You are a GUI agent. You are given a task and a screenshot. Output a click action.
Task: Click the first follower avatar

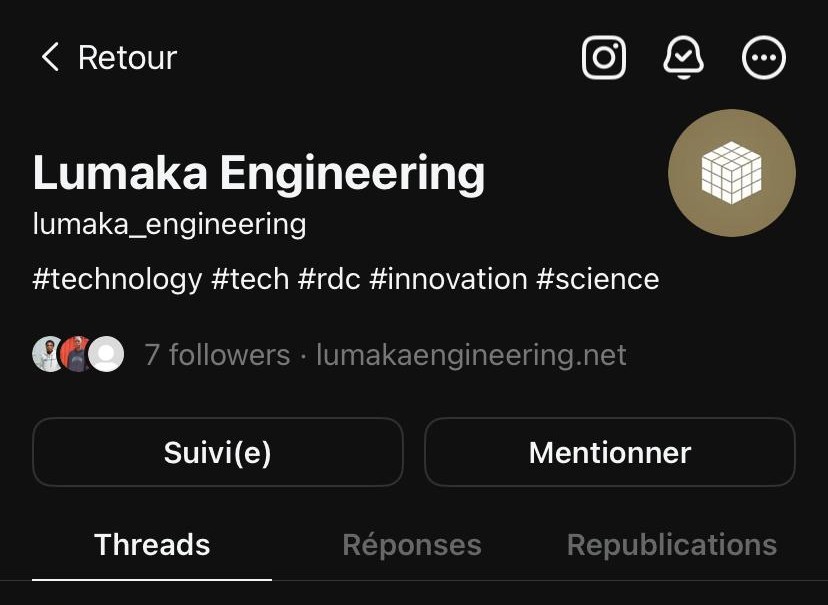46,354
